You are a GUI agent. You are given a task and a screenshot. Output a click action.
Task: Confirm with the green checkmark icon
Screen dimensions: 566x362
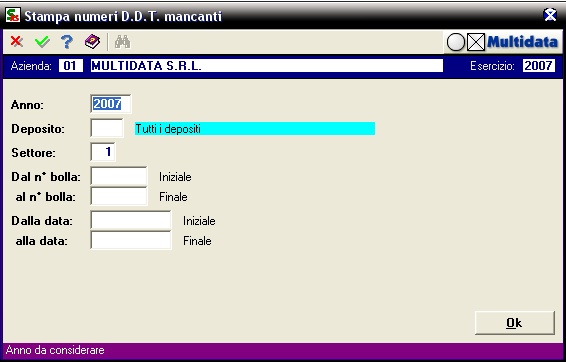[x=42, y=42]
